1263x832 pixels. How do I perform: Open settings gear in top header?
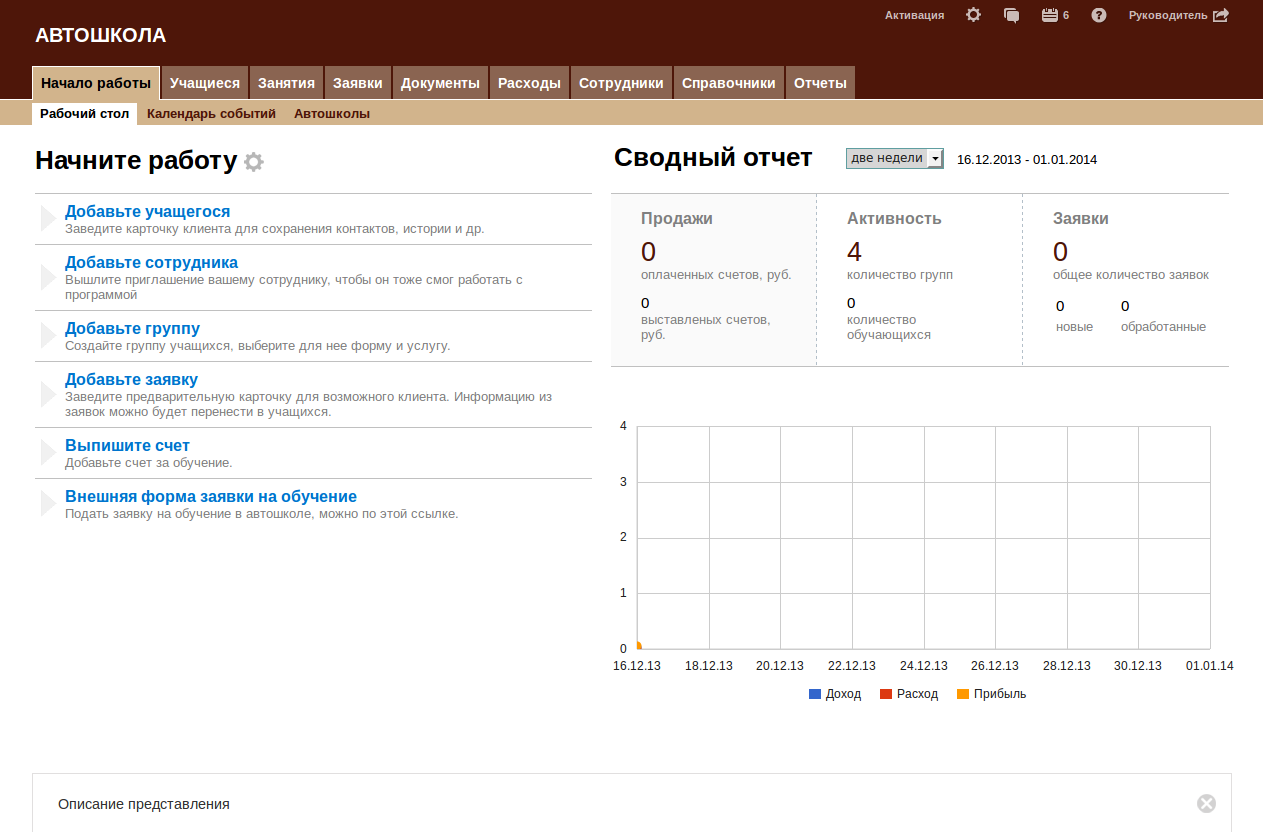(973, 15)
